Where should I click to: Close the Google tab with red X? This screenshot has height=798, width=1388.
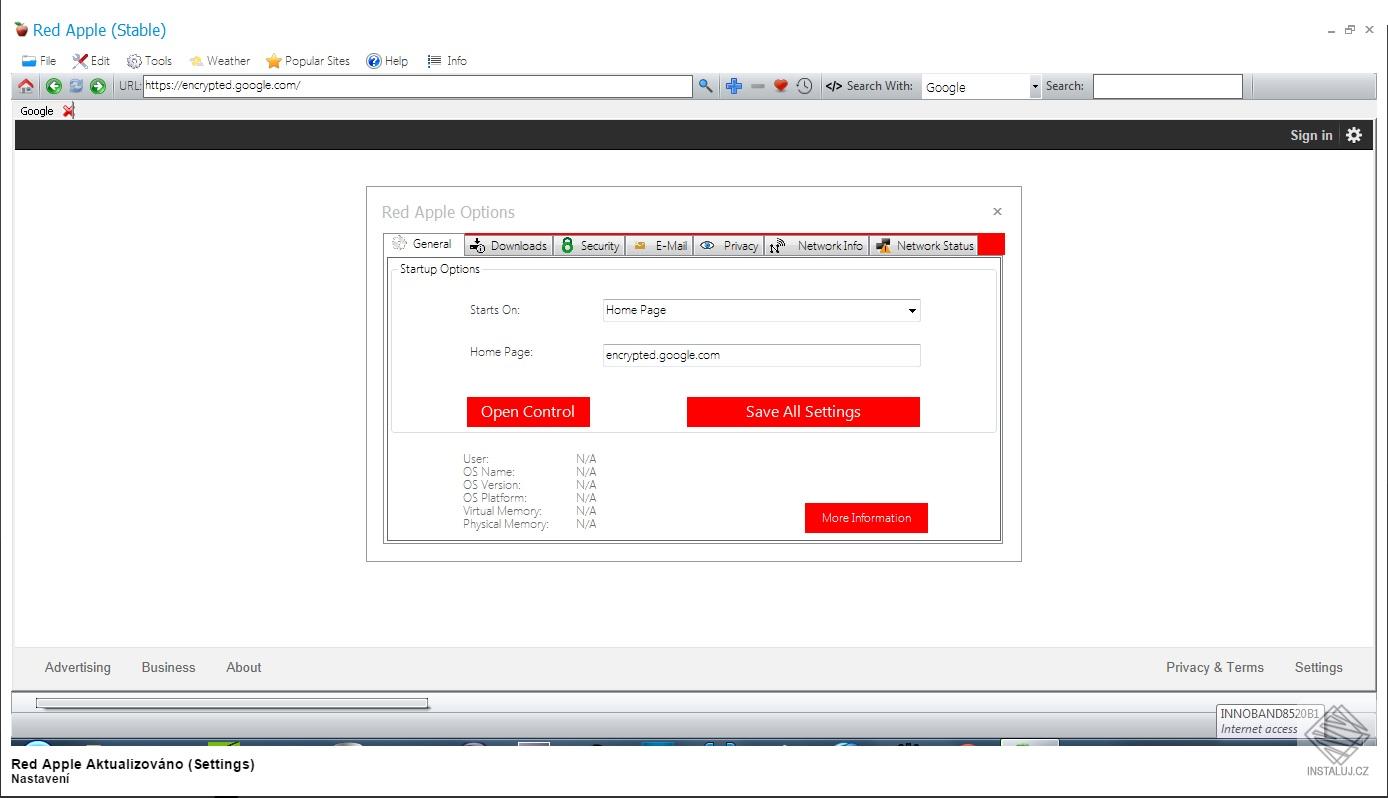tap(68, 111)
